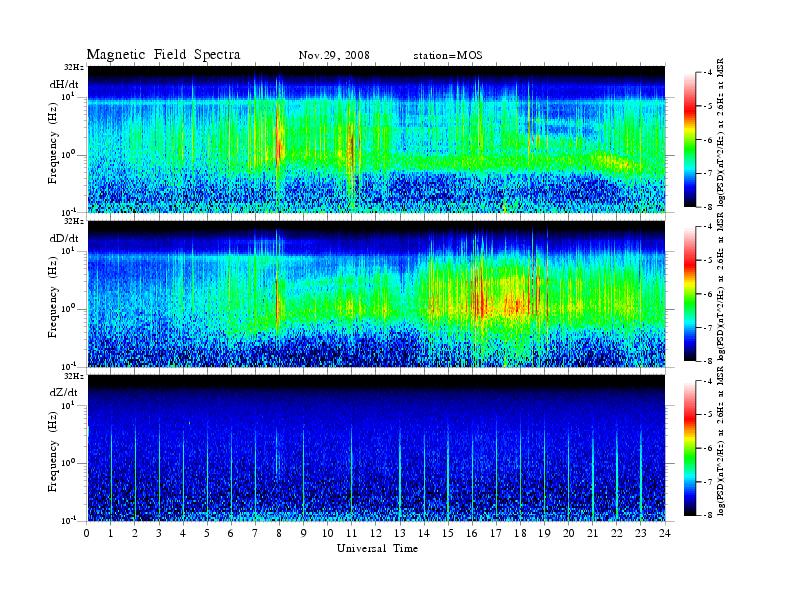
Task: Click hour "13" on the Universal Time axis
Action: [x=400, y=533]
